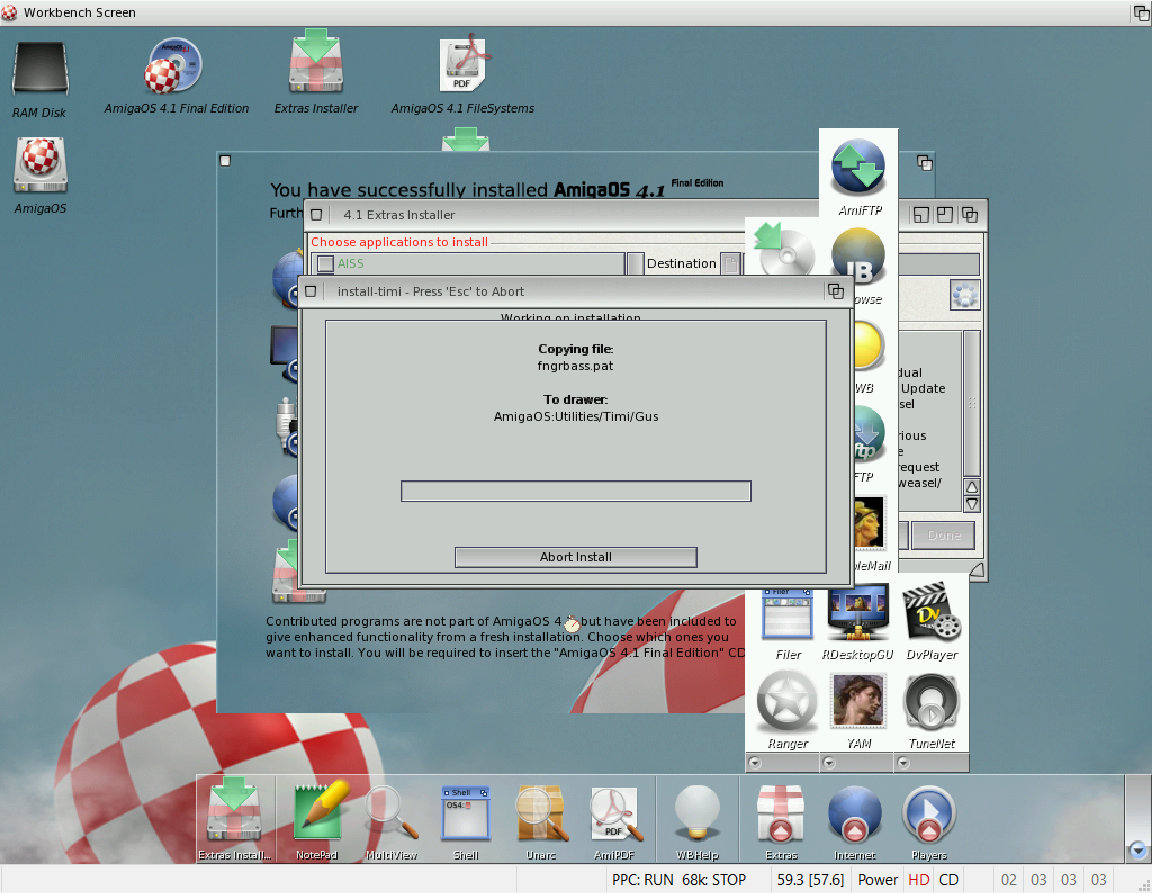This screenshot has width=1152, height=893.
Task: Click the path AmigaOS:Utilities/Timi/Gus
Action: (x=576, y=417)
